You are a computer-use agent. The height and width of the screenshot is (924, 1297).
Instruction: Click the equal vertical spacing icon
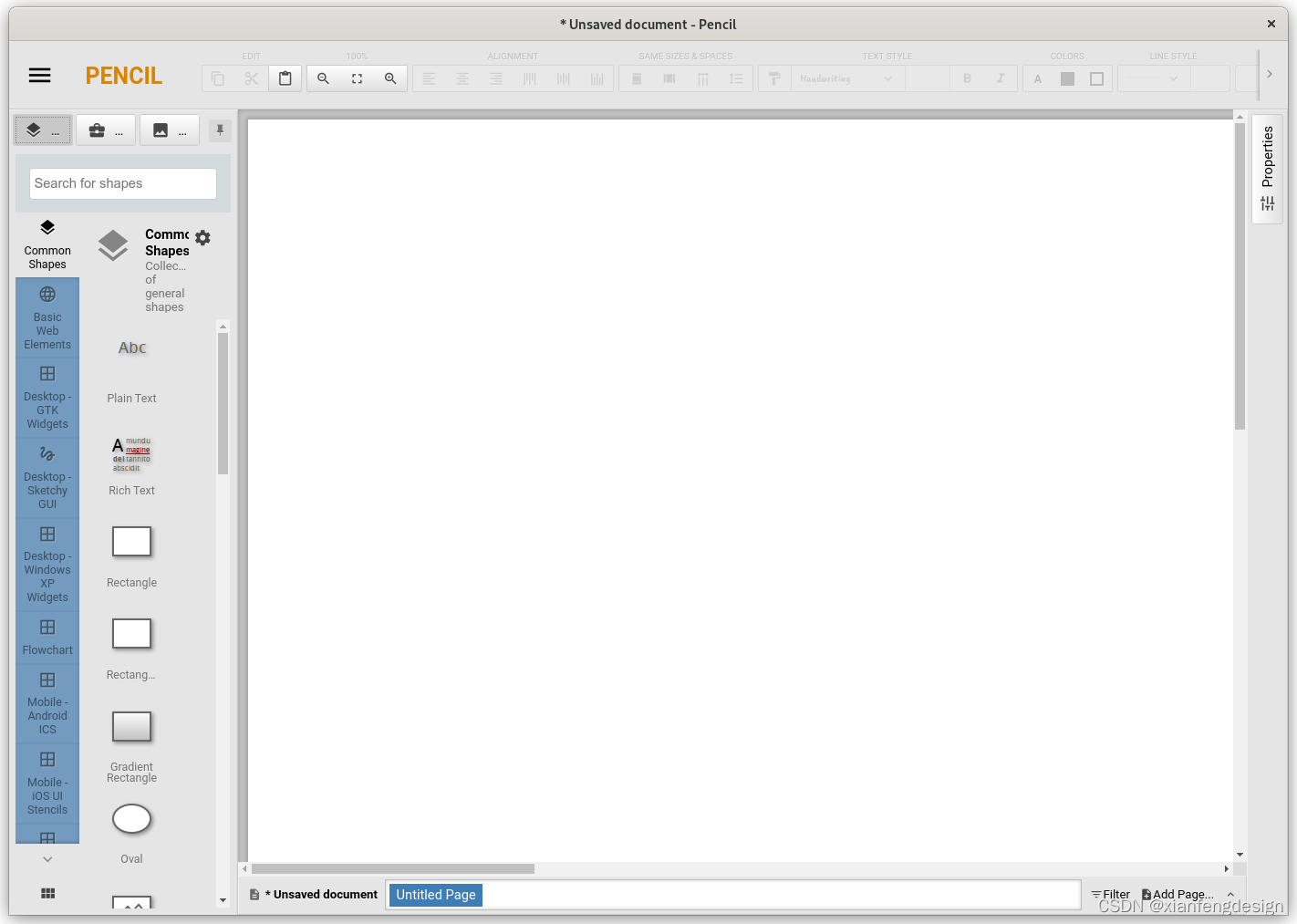click(x=736, y=78)
